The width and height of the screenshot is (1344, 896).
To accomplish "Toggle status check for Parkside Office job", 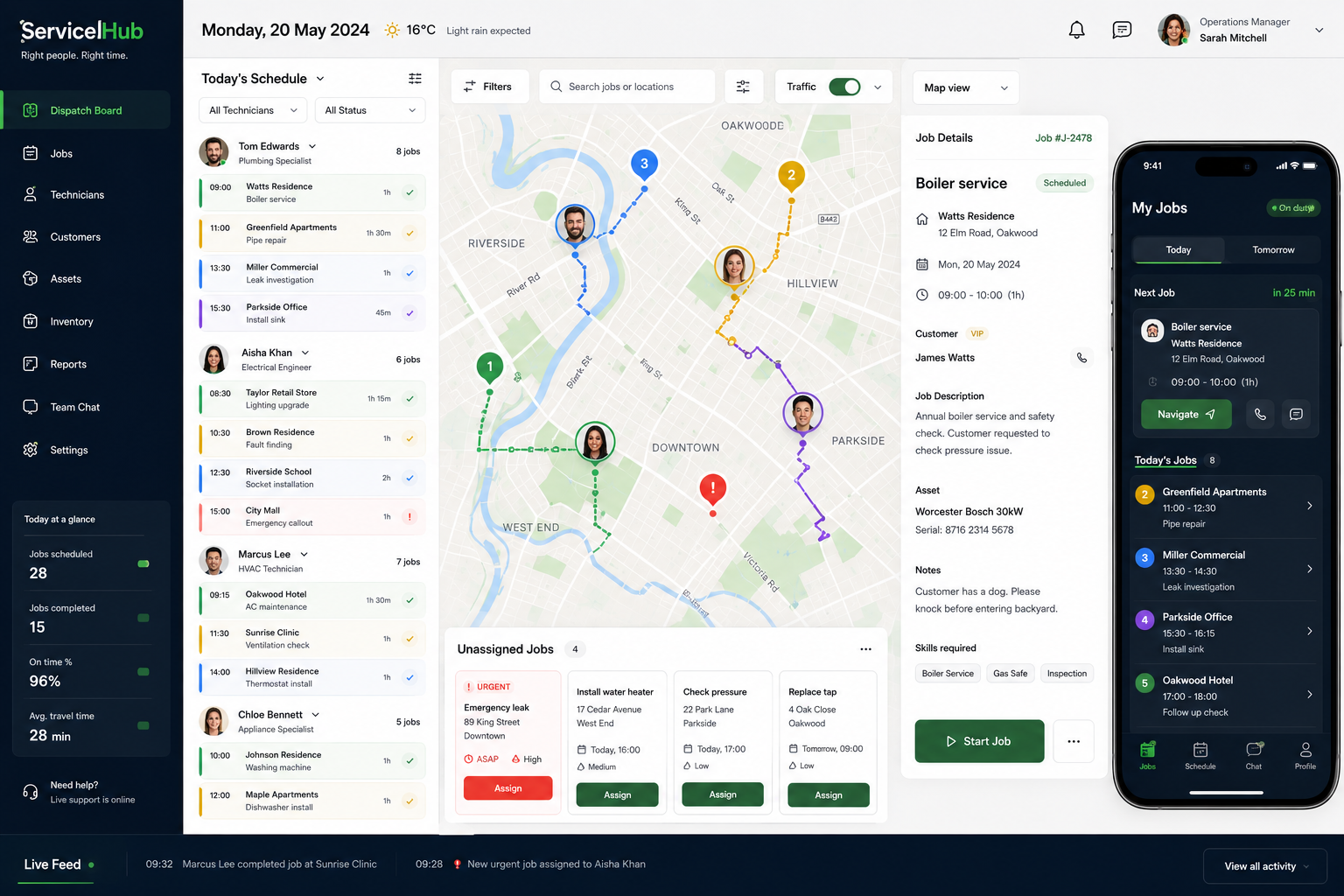I will coord(409,312).
